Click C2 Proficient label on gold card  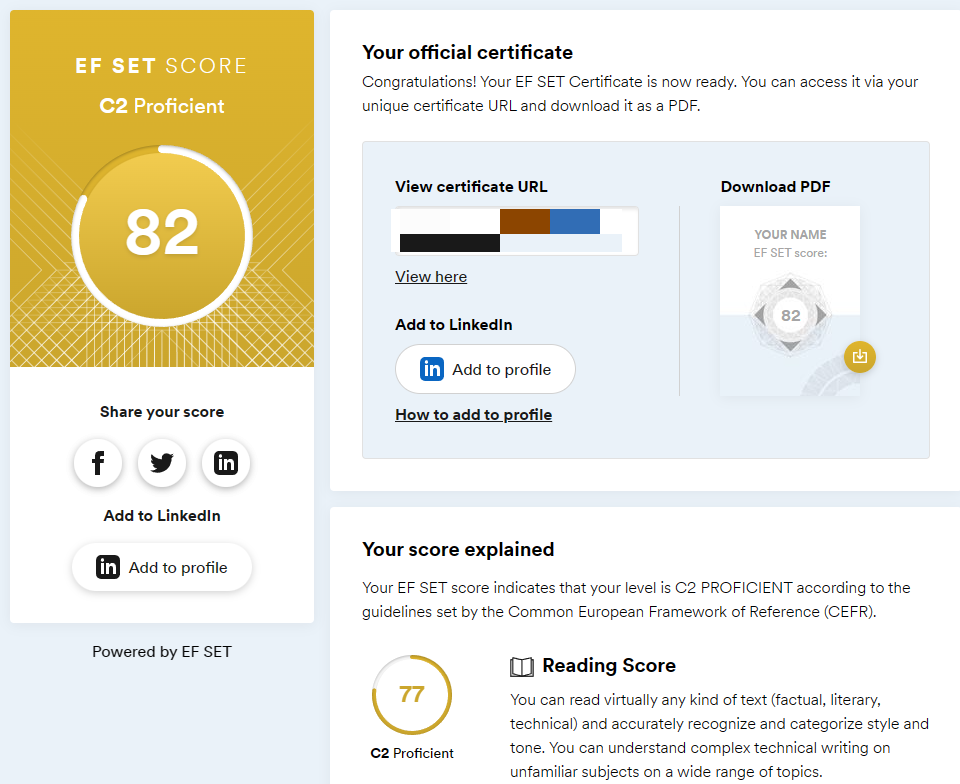162,106
